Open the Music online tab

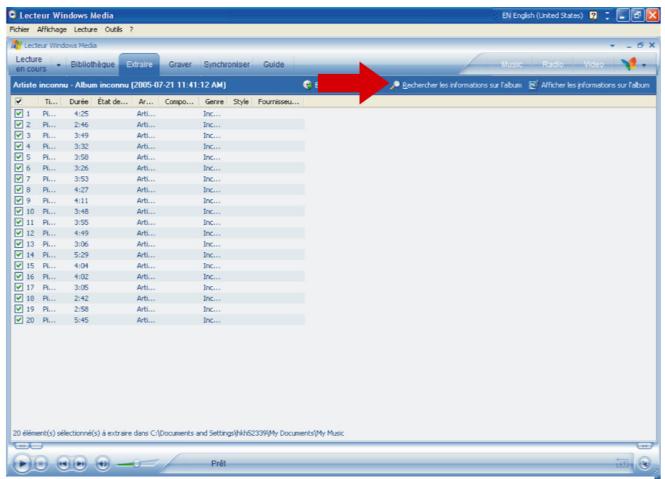click(511, 65)
